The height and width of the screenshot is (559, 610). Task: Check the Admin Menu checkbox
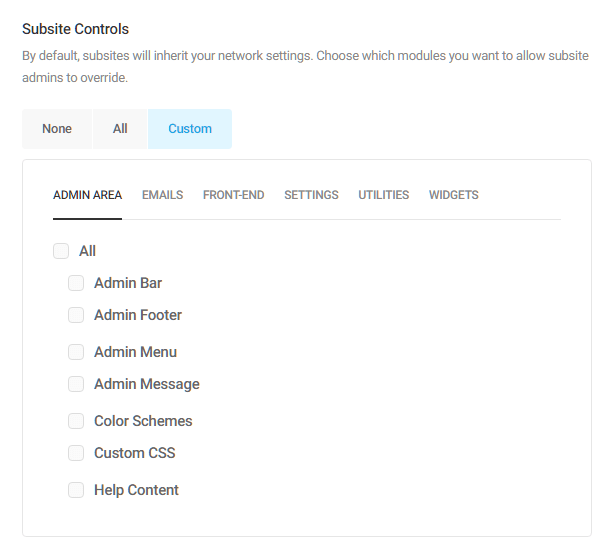pos(76,352)
